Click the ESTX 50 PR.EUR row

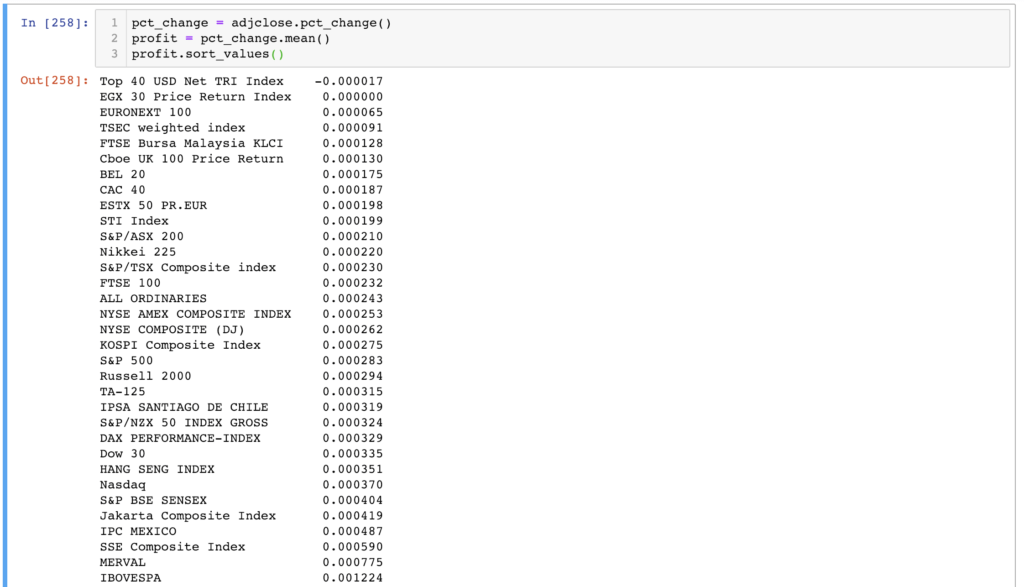point(241,206)
